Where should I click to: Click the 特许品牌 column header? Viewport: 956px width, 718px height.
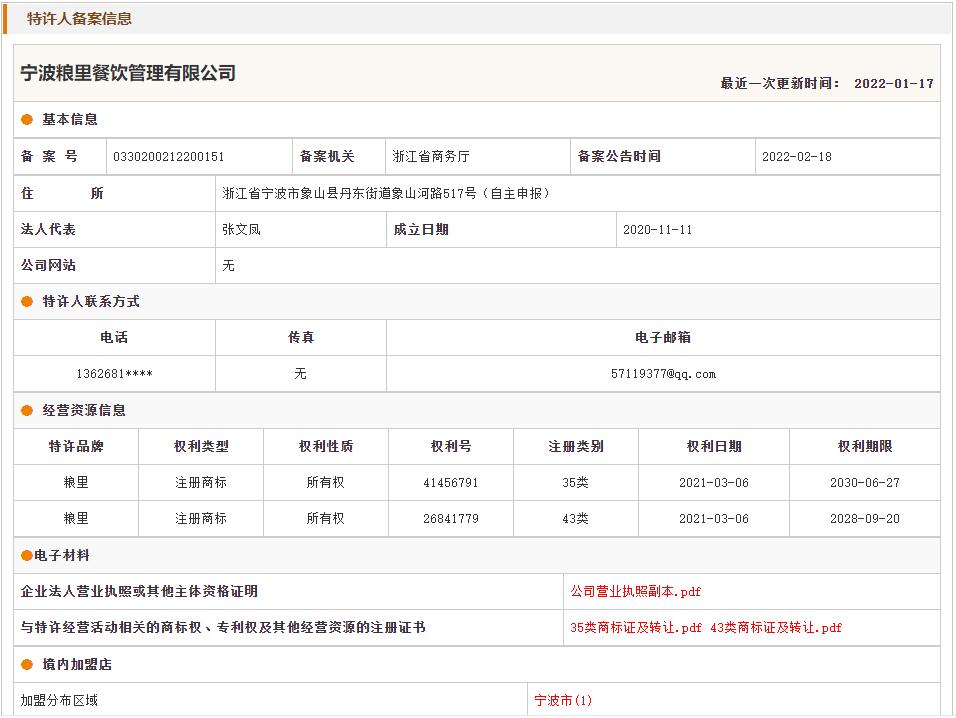[76, 447]
